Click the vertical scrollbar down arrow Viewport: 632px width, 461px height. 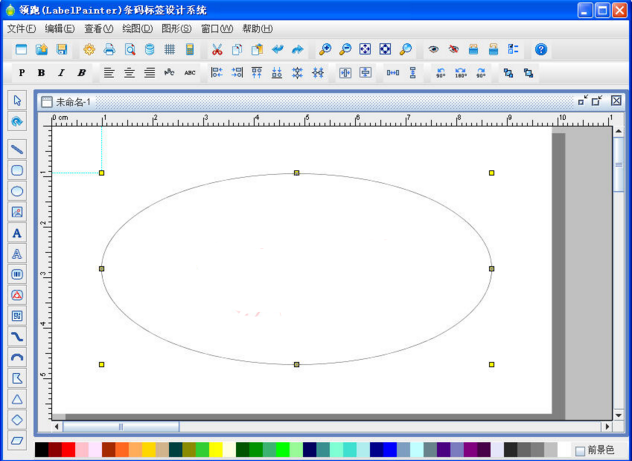[x=618, y=415]
